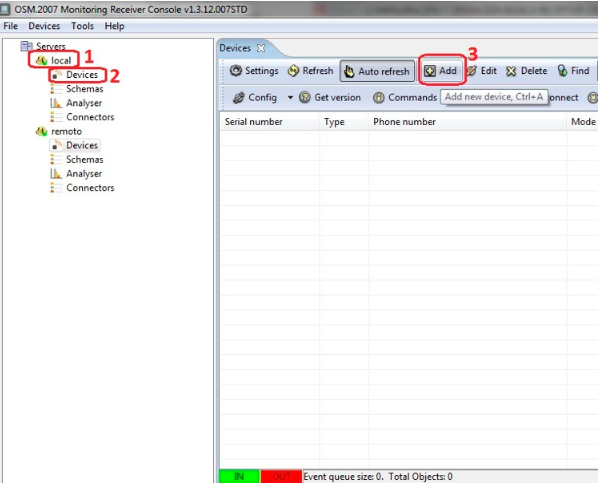Open Schemas under local server
Image resolution: width=601 pixels, height=486 pixels.
pos(85,89)
